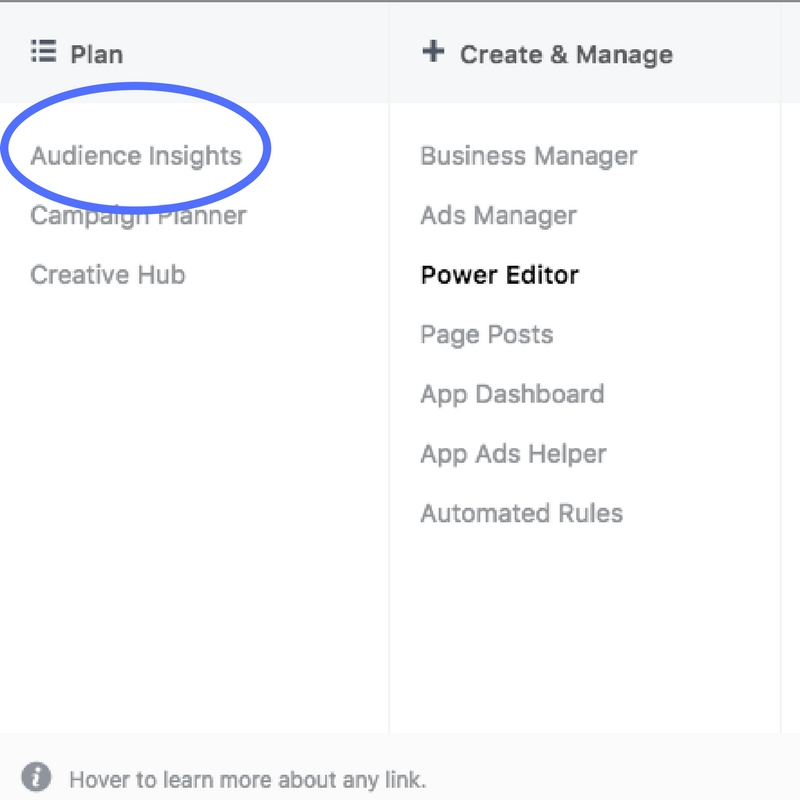Go to Creative Hub
800x800 pixels.
pos(108,275)
